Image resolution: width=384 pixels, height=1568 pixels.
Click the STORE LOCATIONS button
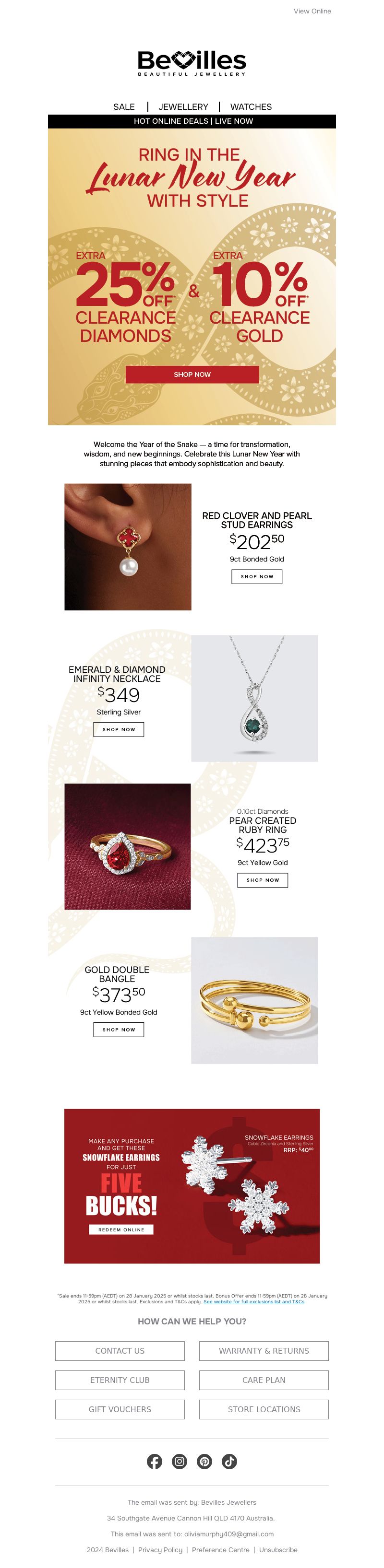[x=264, y=1409]
